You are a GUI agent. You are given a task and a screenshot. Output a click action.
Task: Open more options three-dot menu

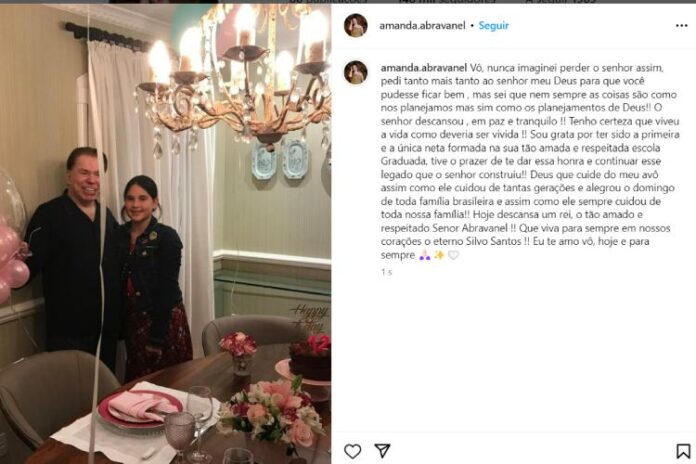[x=681, y=26]
